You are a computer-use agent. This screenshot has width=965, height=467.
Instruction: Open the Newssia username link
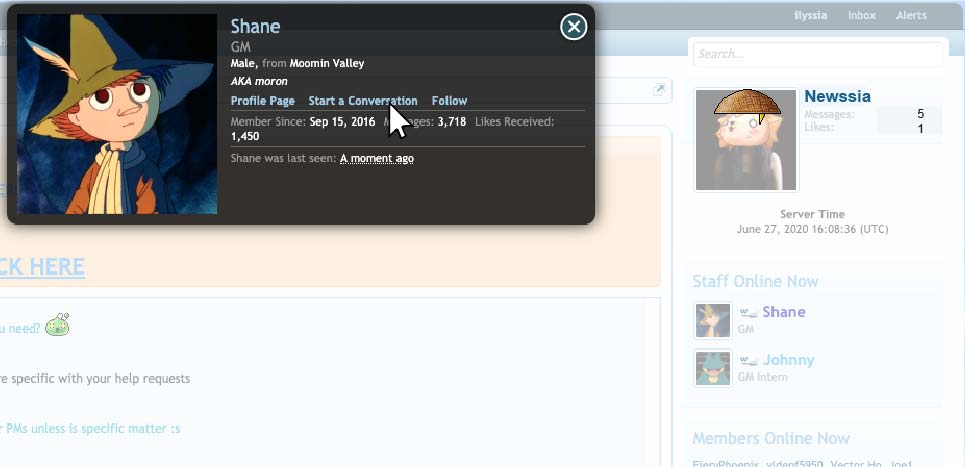click(x=837, y=97)
